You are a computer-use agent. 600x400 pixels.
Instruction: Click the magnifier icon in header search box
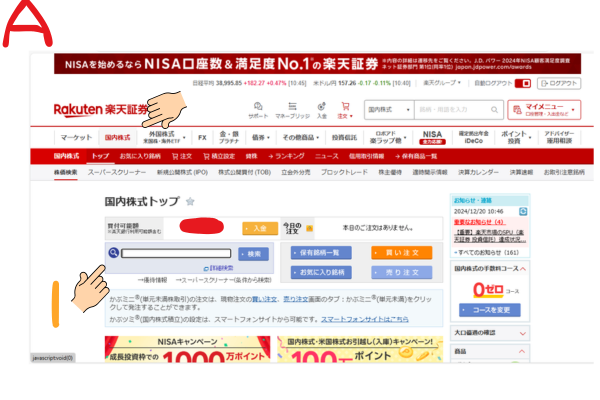494,110
